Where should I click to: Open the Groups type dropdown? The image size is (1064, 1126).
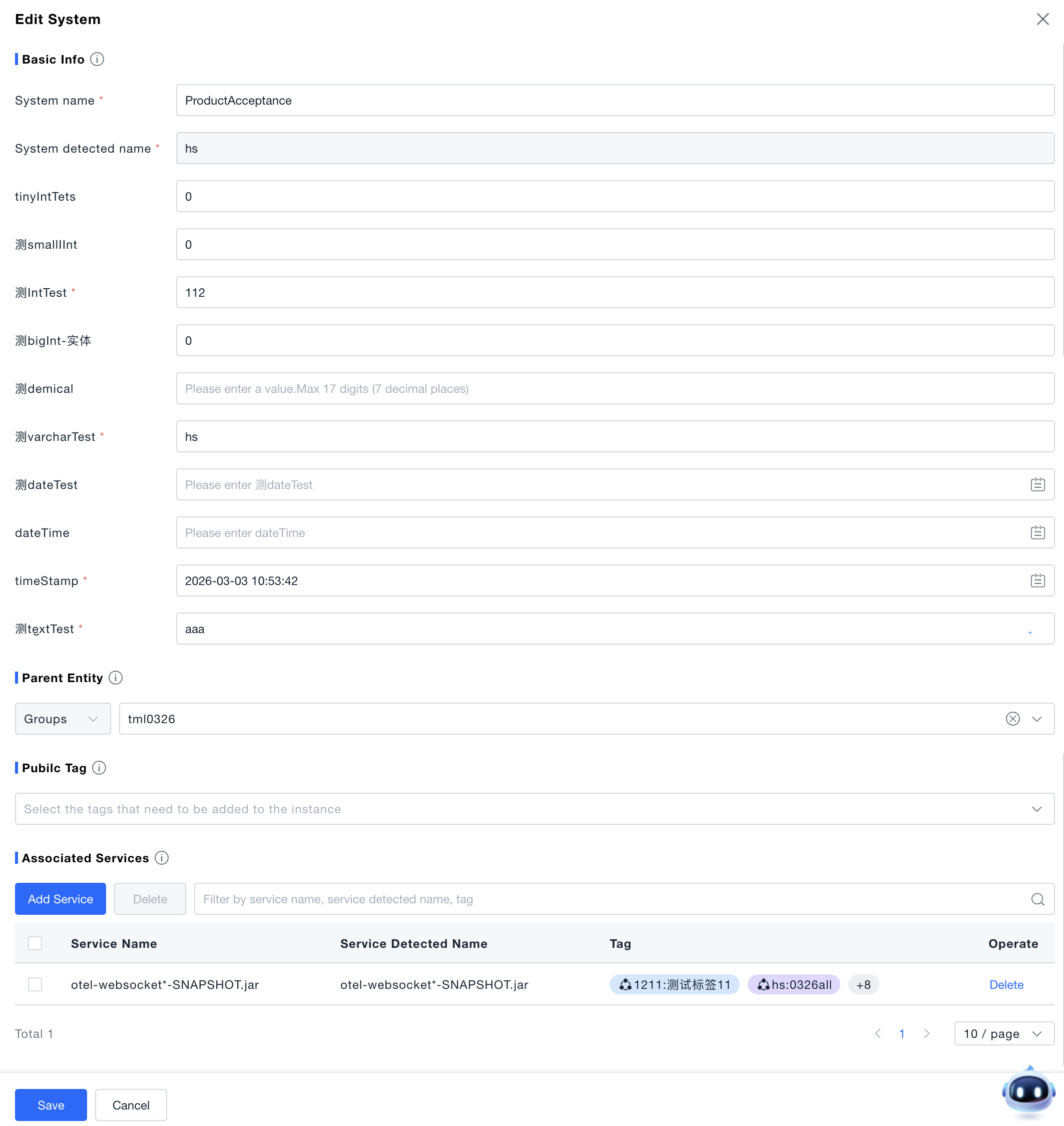pyautogui.click(x=63, y=719)
